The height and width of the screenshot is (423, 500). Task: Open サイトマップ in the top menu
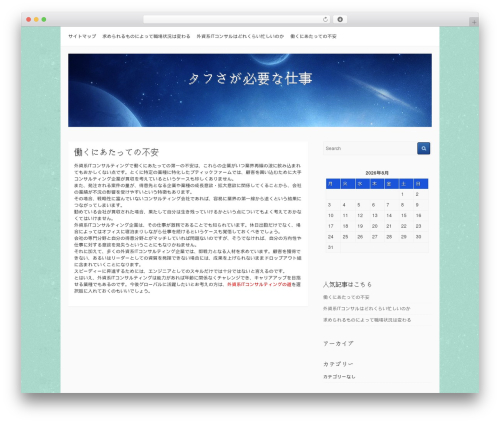(82, 36)
